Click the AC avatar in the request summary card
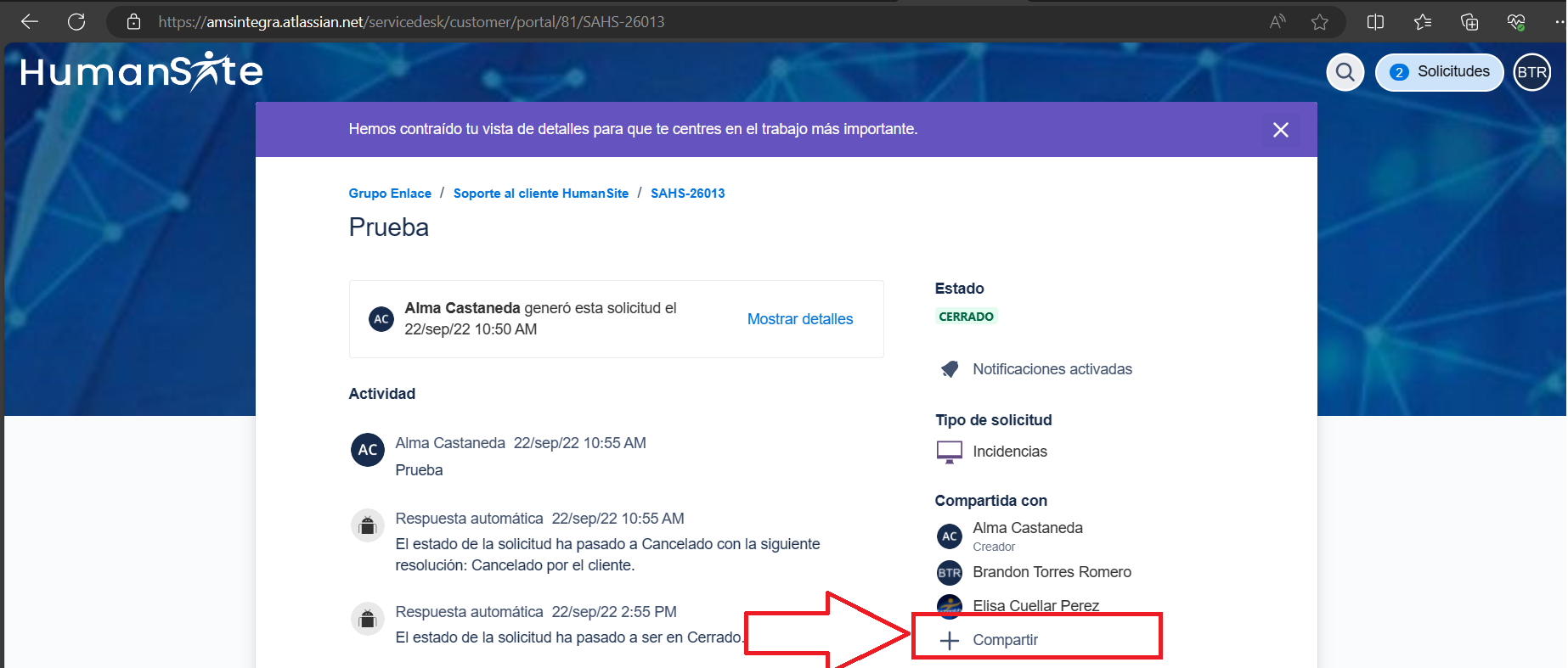Screen dimensions: 1568x668 381,319
